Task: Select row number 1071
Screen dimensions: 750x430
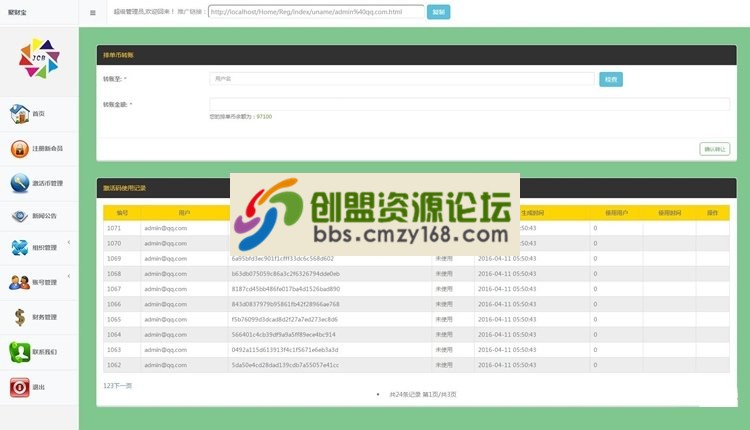Action: (114, 228)
